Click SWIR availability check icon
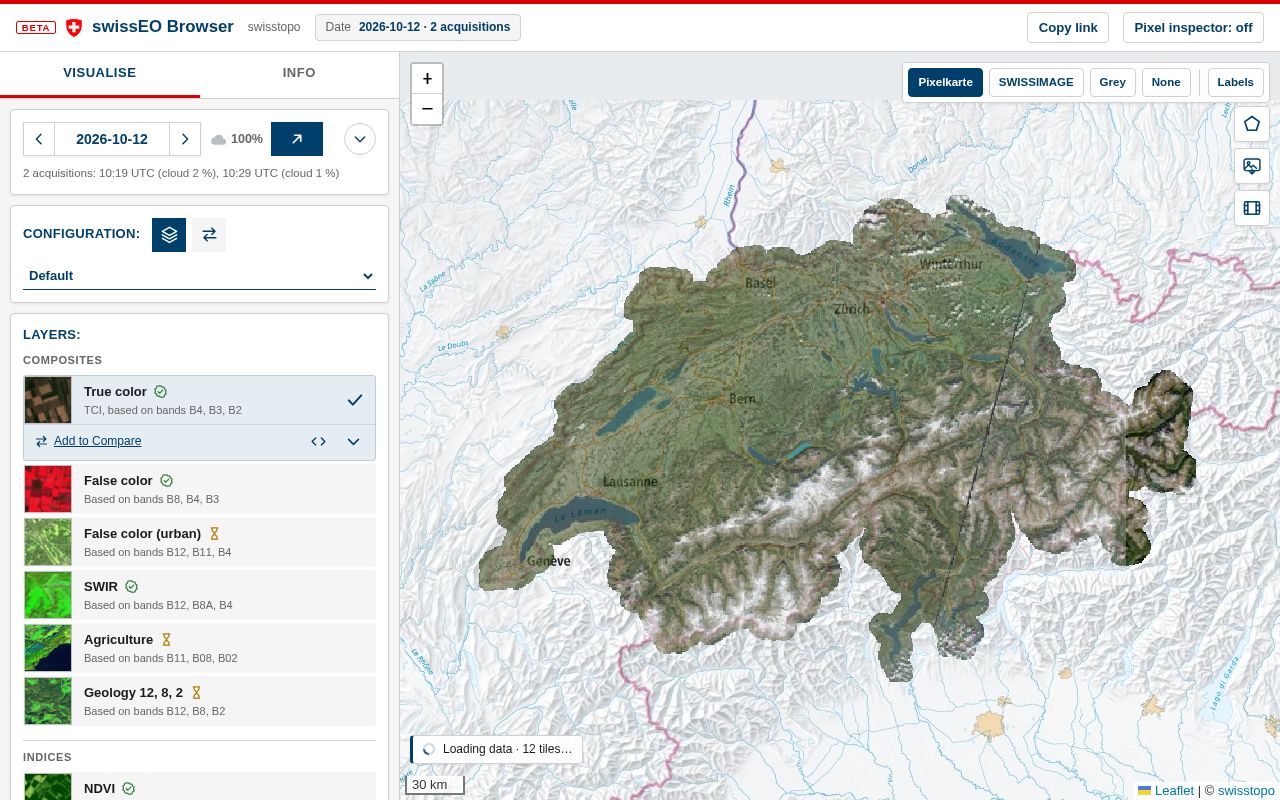 [x=131, y=587]
